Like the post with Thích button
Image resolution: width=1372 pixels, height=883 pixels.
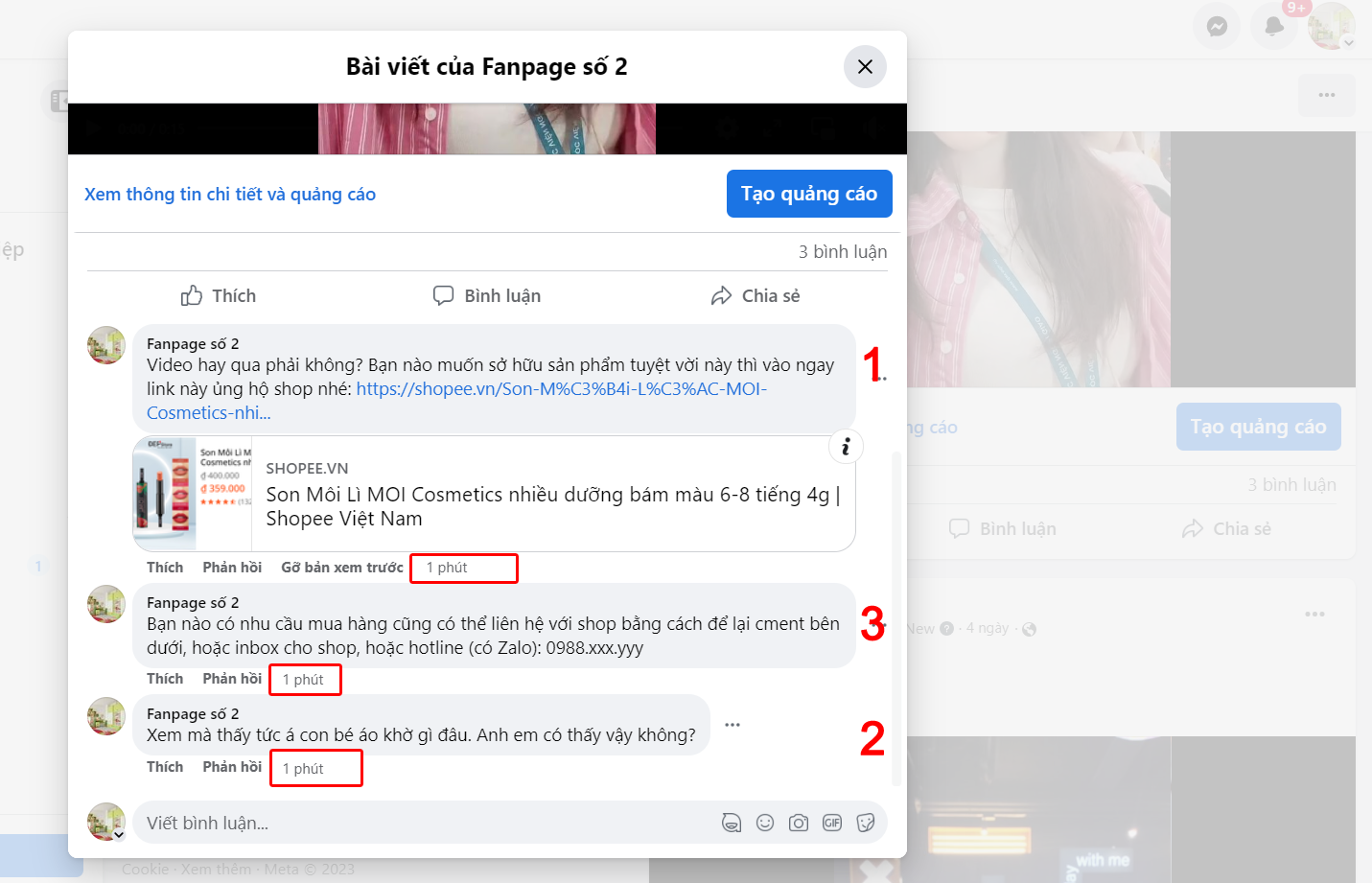point(219,296)
